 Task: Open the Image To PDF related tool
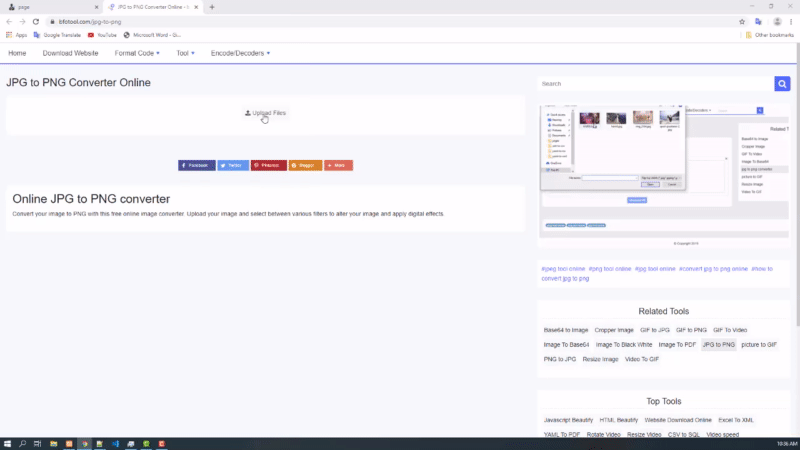675,344
